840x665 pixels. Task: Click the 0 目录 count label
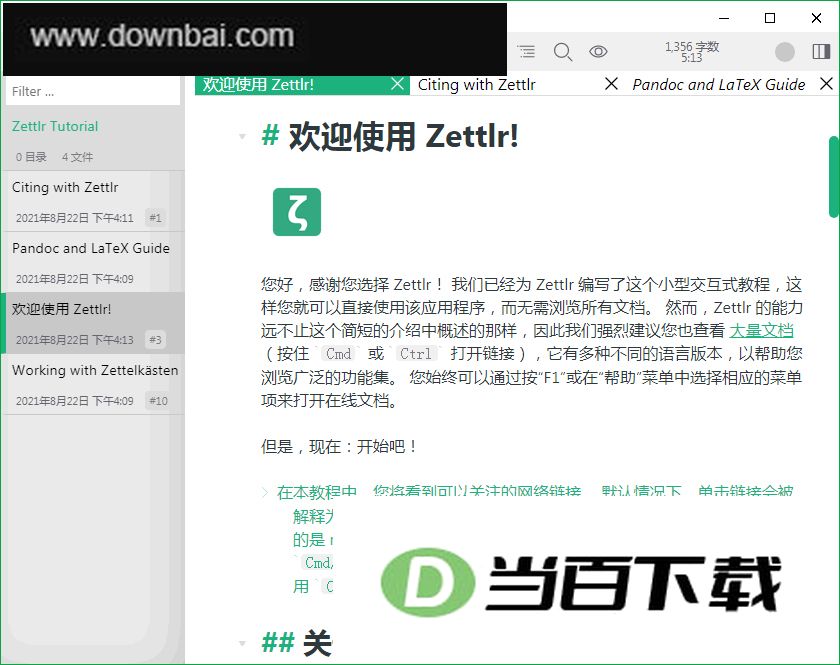pos(31,157)
